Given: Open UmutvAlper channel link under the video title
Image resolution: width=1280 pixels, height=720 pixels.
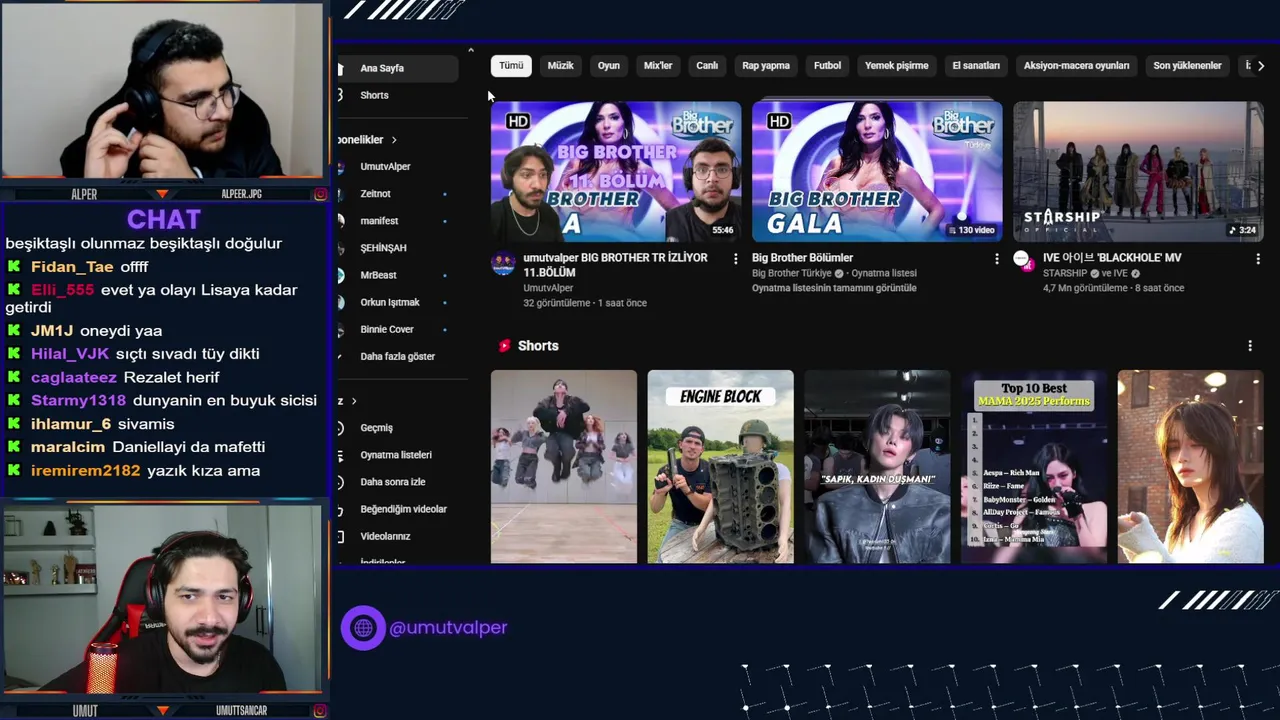Looking at the screenshot, I should pos(548,288).
